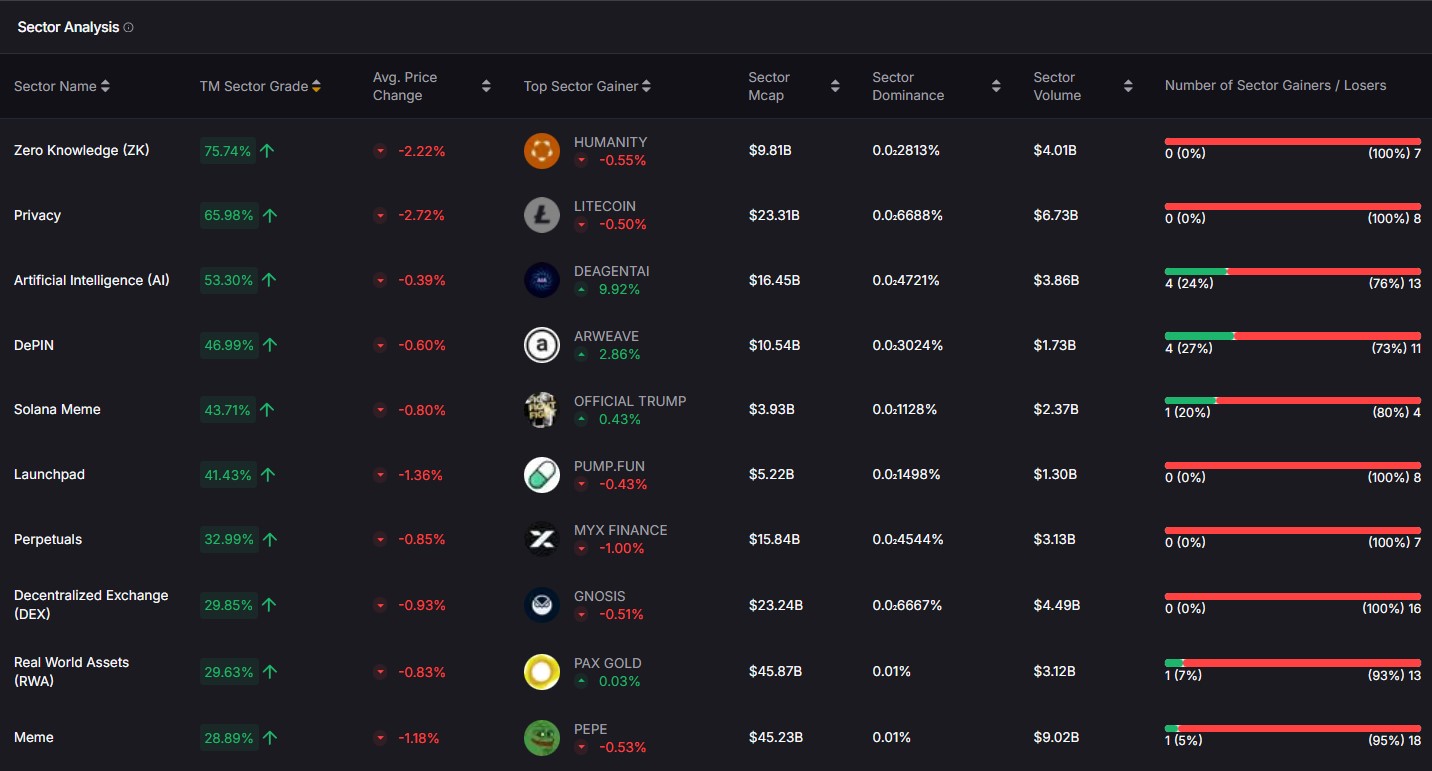Viewport: 1432px width, 771px height.
Task: Click green up triangle beside ARWEAVE 2.86%
Action: 581,355
